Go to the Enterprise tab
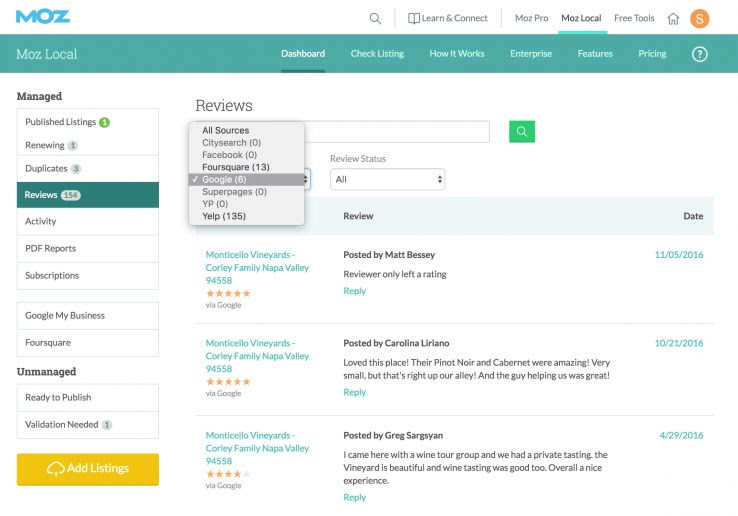 (x=531, y=54)
